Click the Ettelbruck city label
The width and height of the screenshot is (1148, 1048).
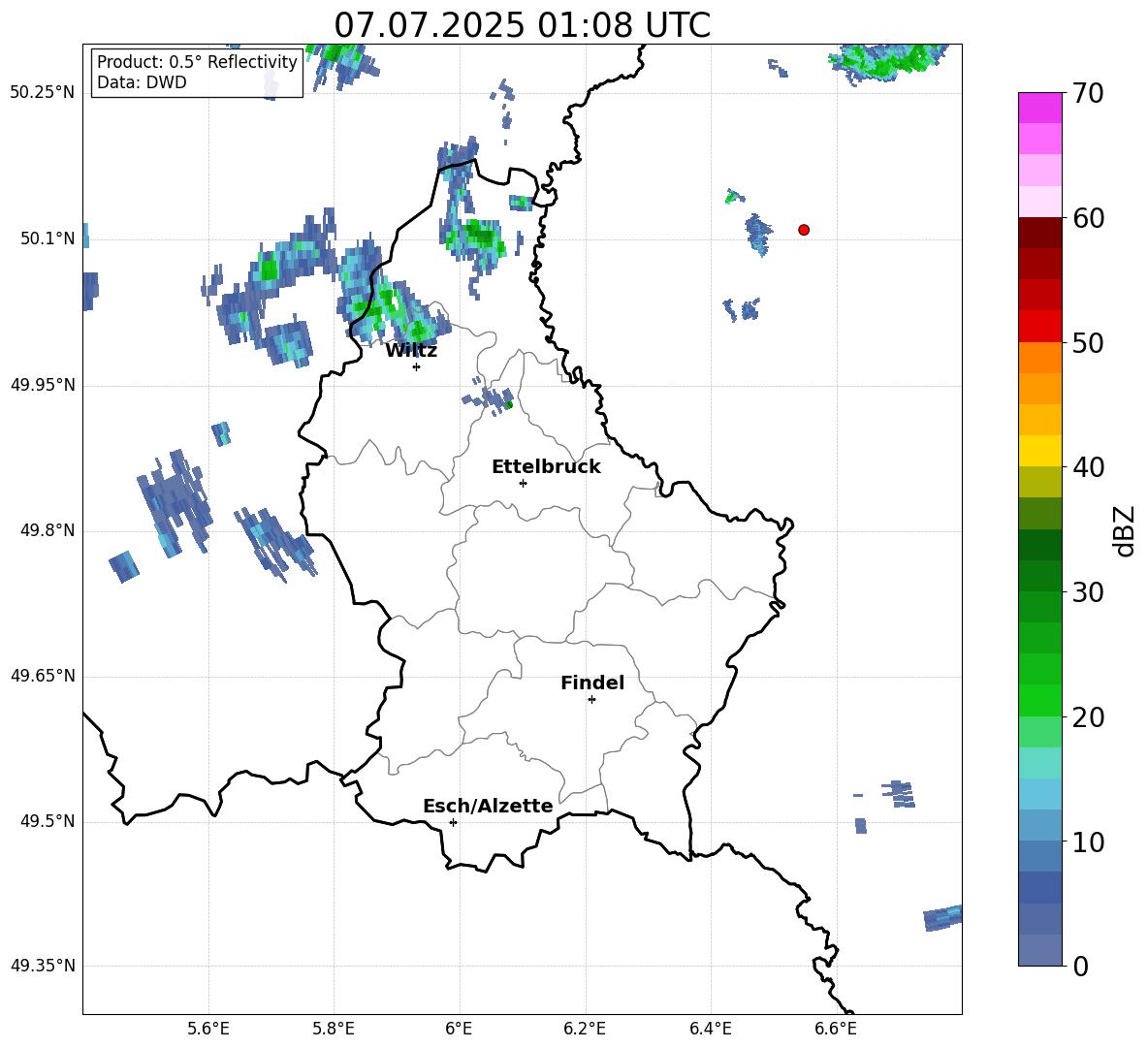546,467
